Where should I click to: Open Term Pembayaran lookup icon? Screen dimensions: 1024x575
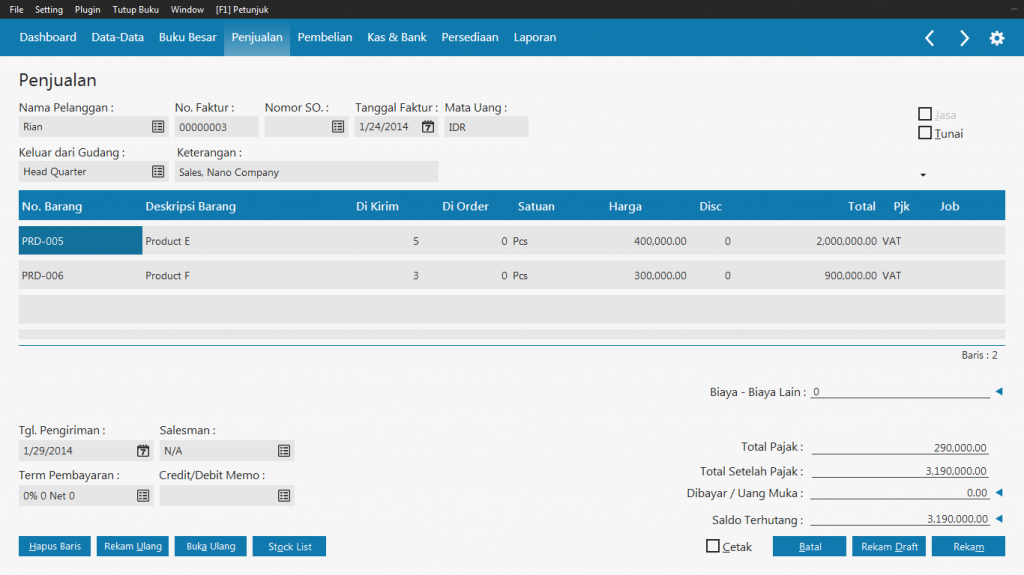[x=143, y=496]
